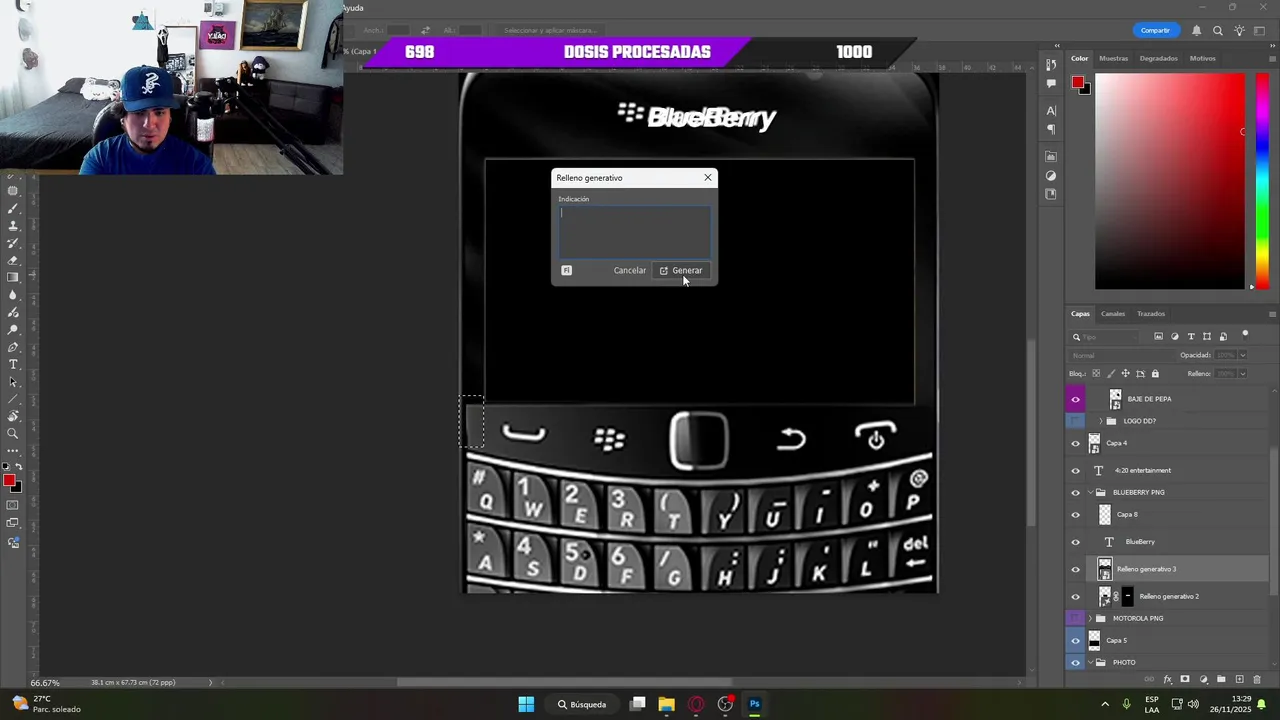Create new group folder icon
Image resolution: width=1280 pixels, height=720 pixels.
pyautogui.click(x=1221, y=680)
